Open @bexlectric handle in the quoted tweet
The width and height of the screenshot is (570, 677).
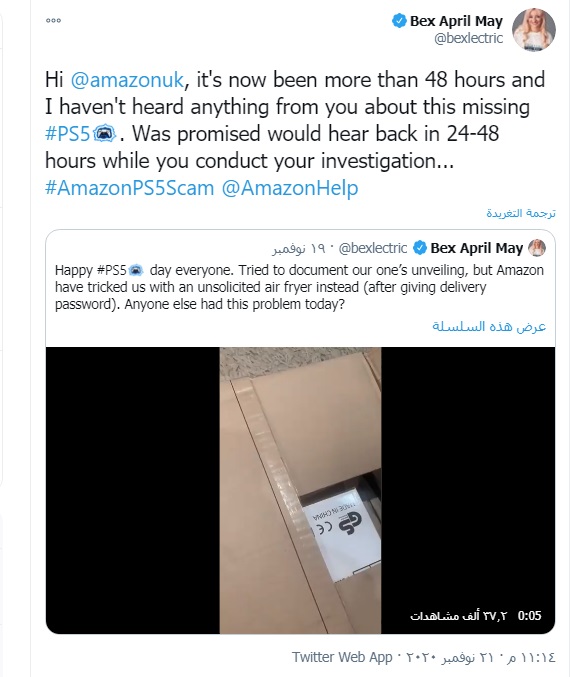tap(373, 248)
